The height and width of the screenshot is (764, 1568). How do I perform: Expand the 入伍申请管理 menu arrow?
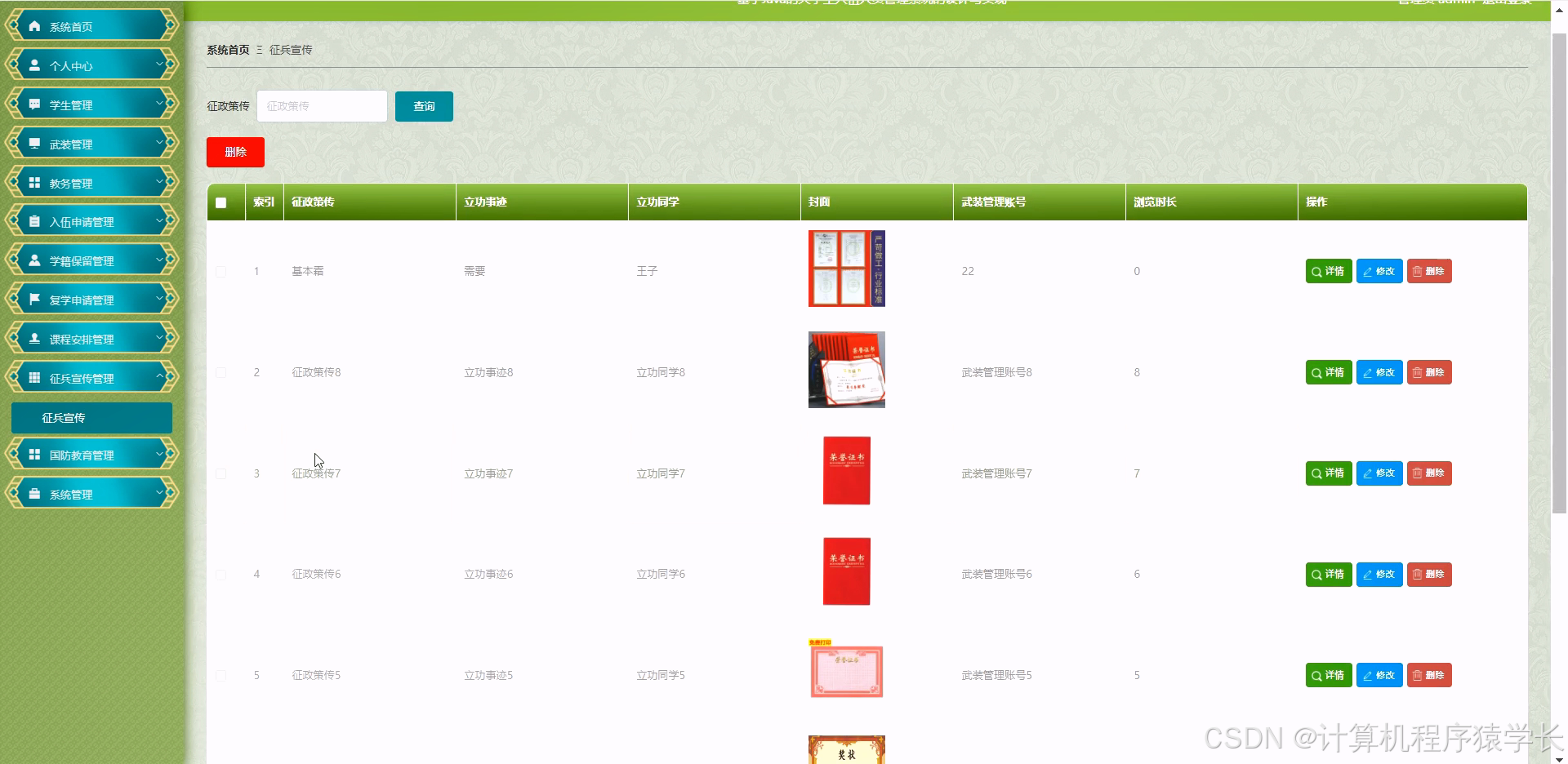pos(160,220)
